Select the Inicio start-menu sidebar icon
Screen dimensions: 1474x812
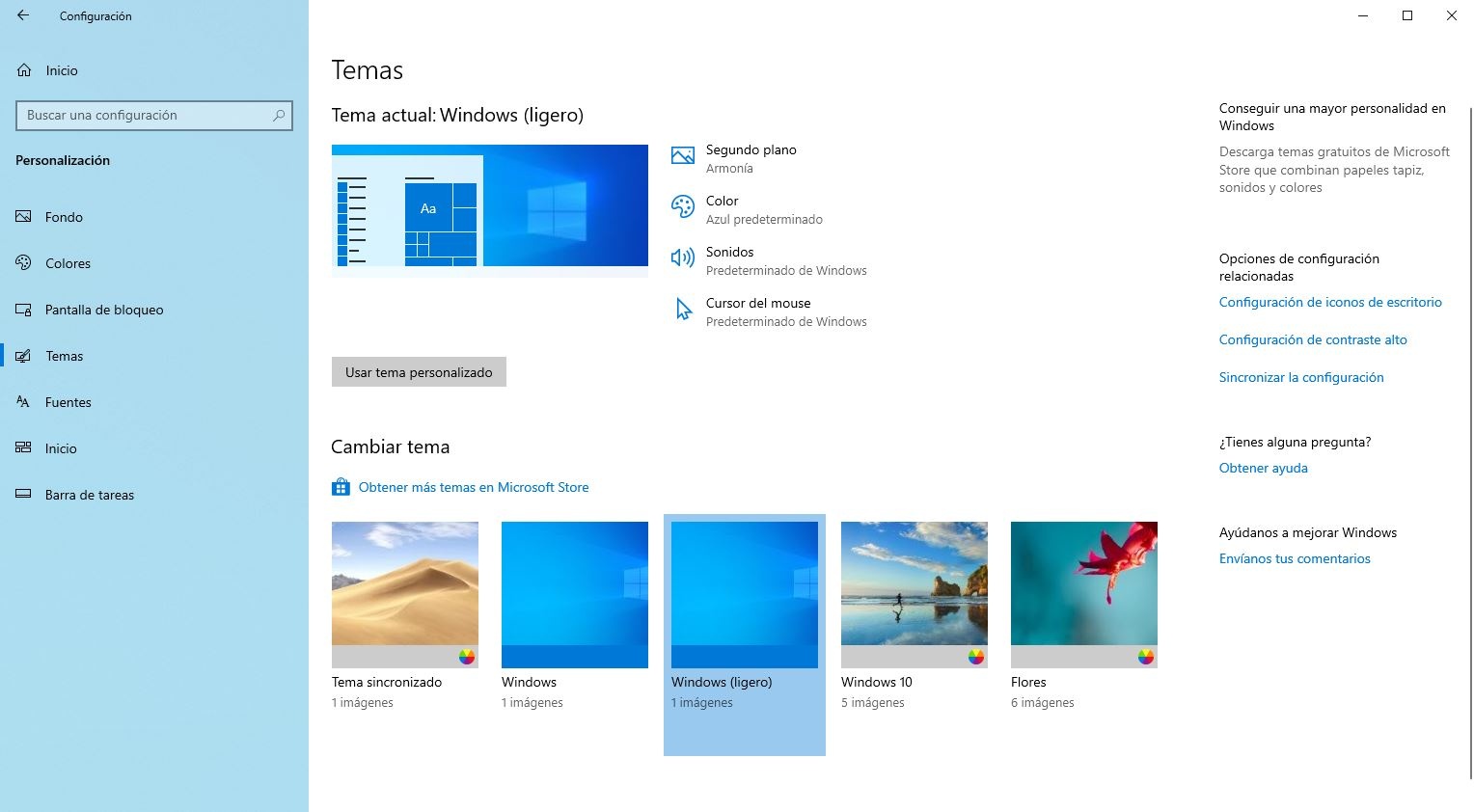24,448
